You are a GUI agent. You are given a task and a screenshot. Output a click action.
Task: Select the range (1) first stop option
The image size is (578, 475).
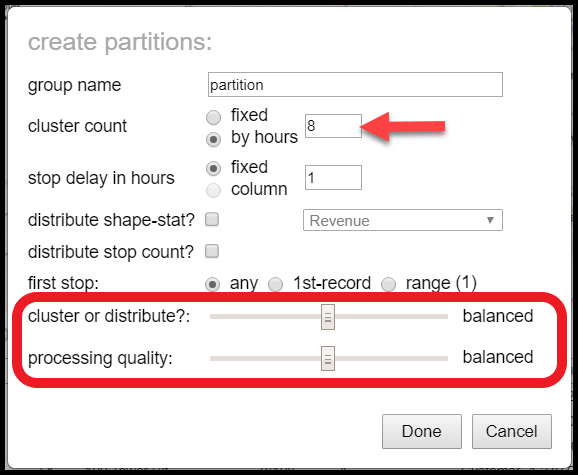(x=389, y=284)
